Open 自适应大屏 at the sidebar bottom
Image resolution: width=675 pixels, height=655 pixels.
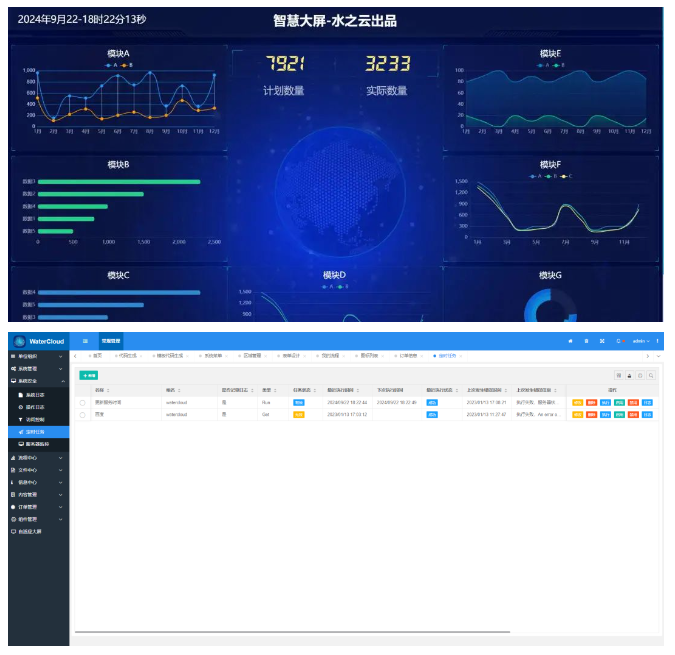(38, 531)
